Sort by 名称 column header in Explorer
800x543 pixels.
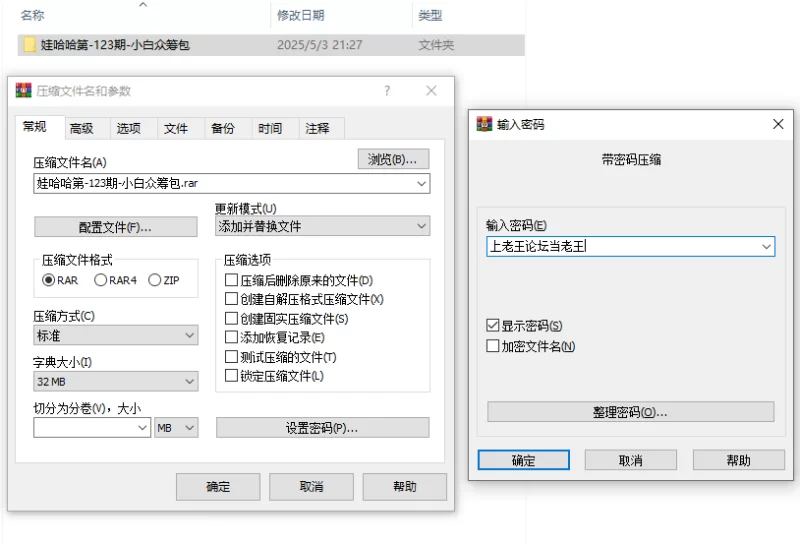[x=33, y=15]
